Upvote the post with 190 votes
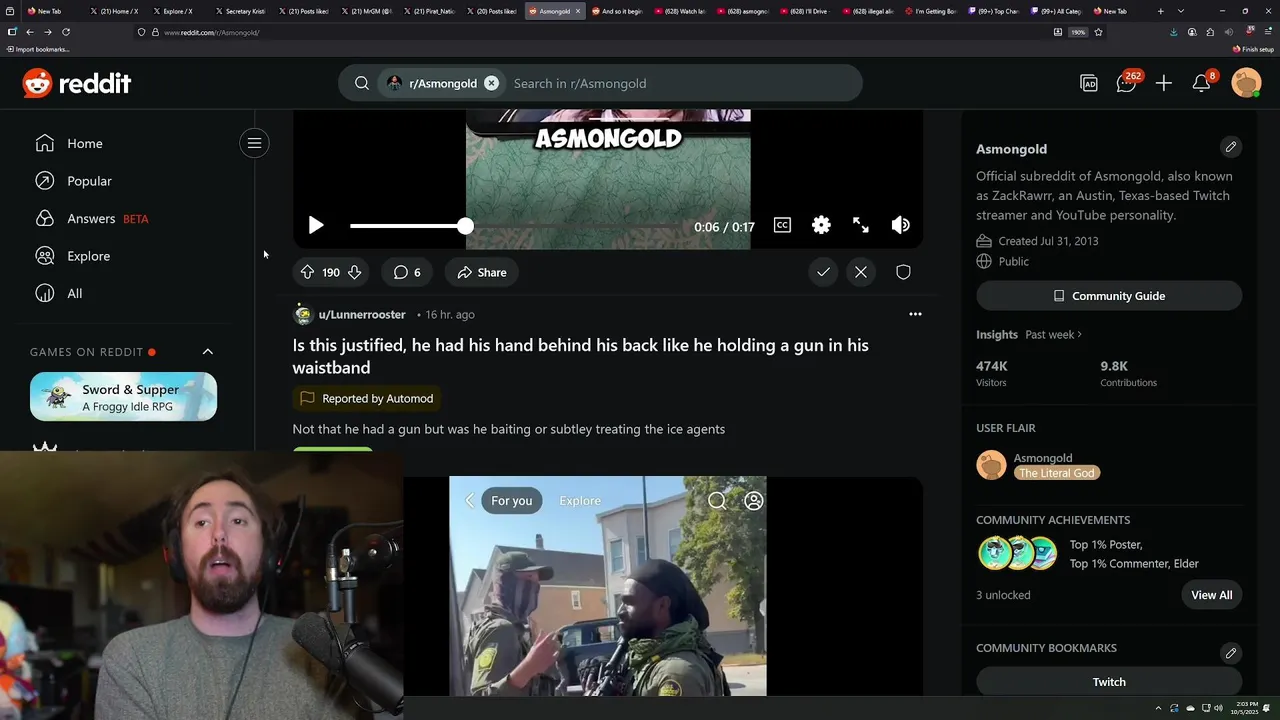Screen dimensions: 1280x720 coord(308,272)
